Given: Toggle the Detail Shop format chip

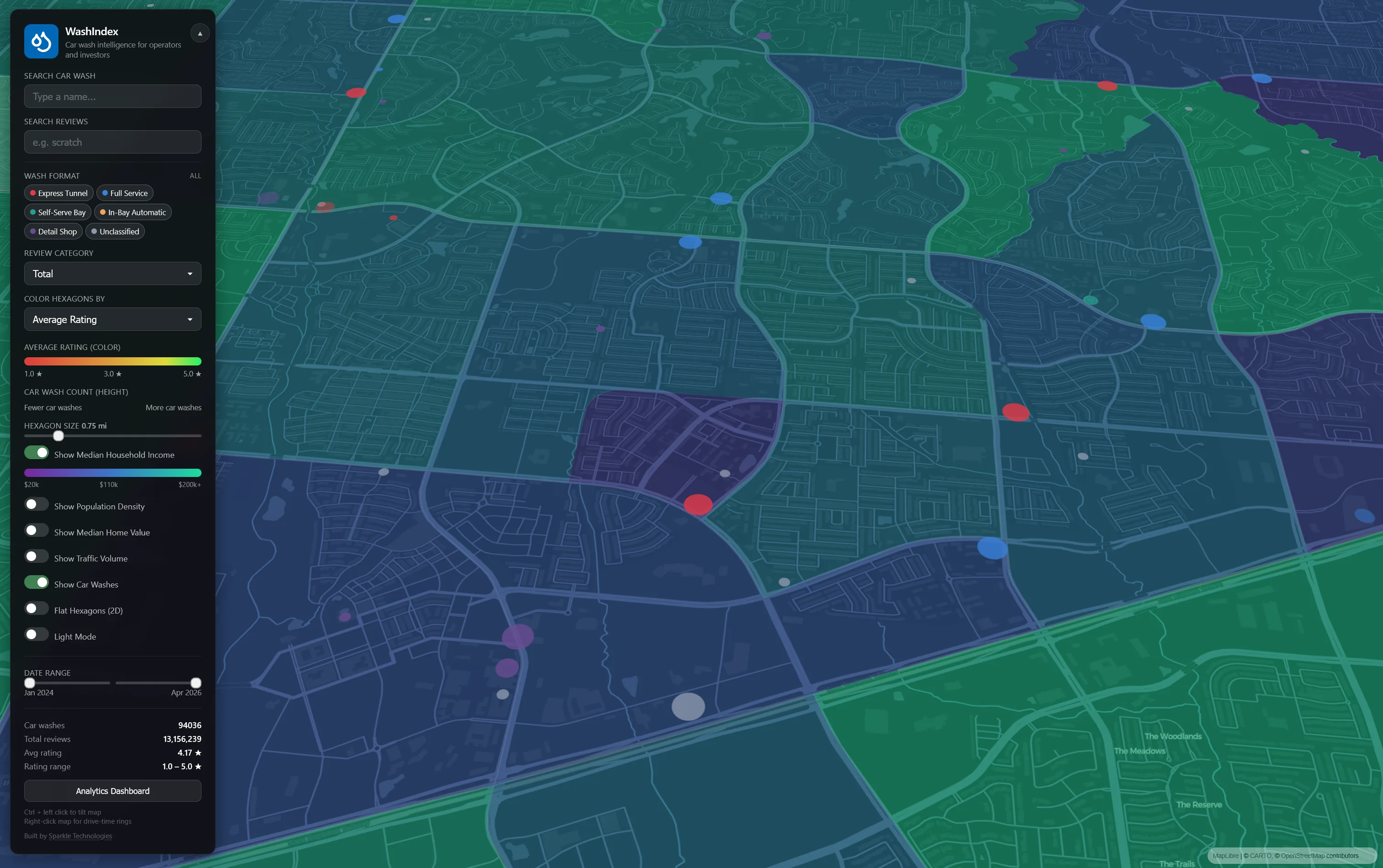Looking at the screenshot, I should (x=53, y=231).
